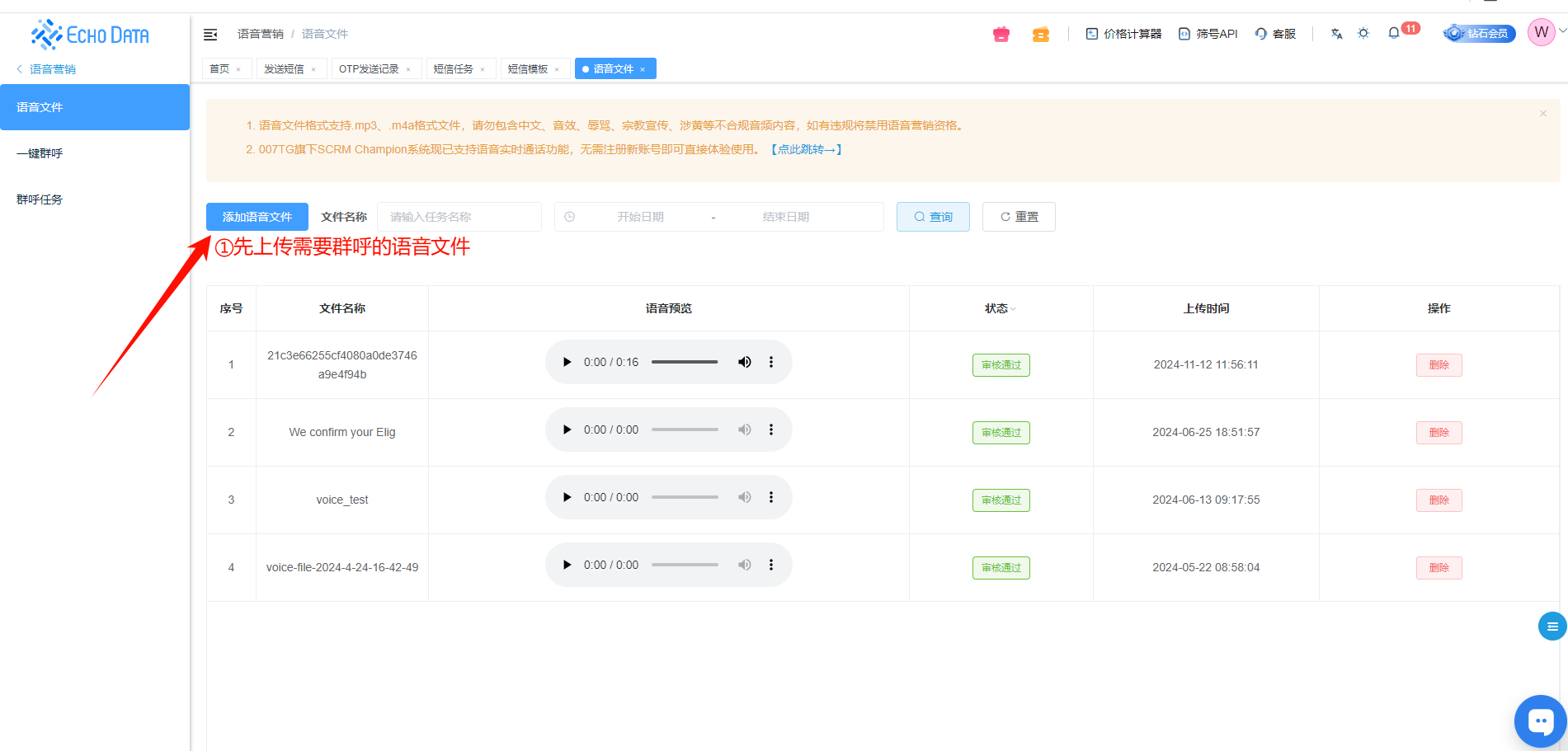Click the pink gift box icon

tap(1001, 34)
